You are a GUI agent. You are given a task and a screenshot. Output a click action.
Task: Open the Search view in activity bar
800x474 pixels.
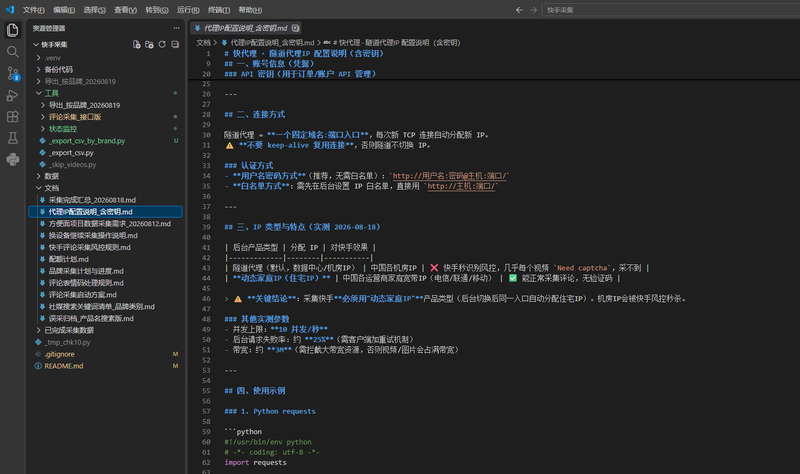[13, 52]
